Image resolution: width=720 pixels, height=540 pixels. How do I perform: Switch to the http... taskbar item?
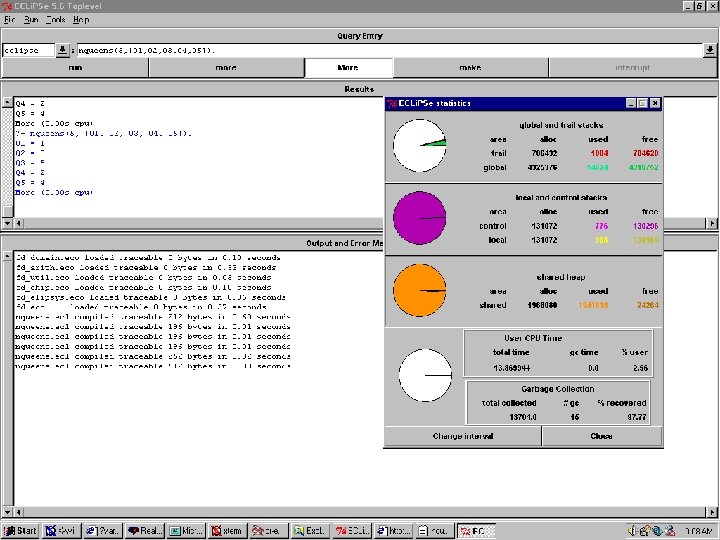click(394, 531)
